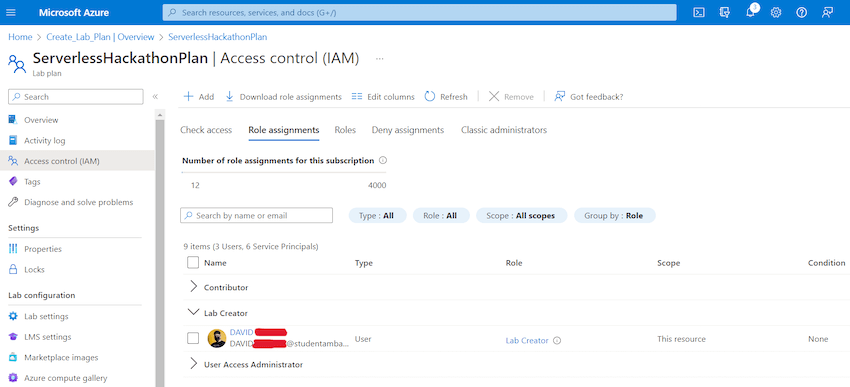Click the Locks padlock icon

[x=13, y=269]
